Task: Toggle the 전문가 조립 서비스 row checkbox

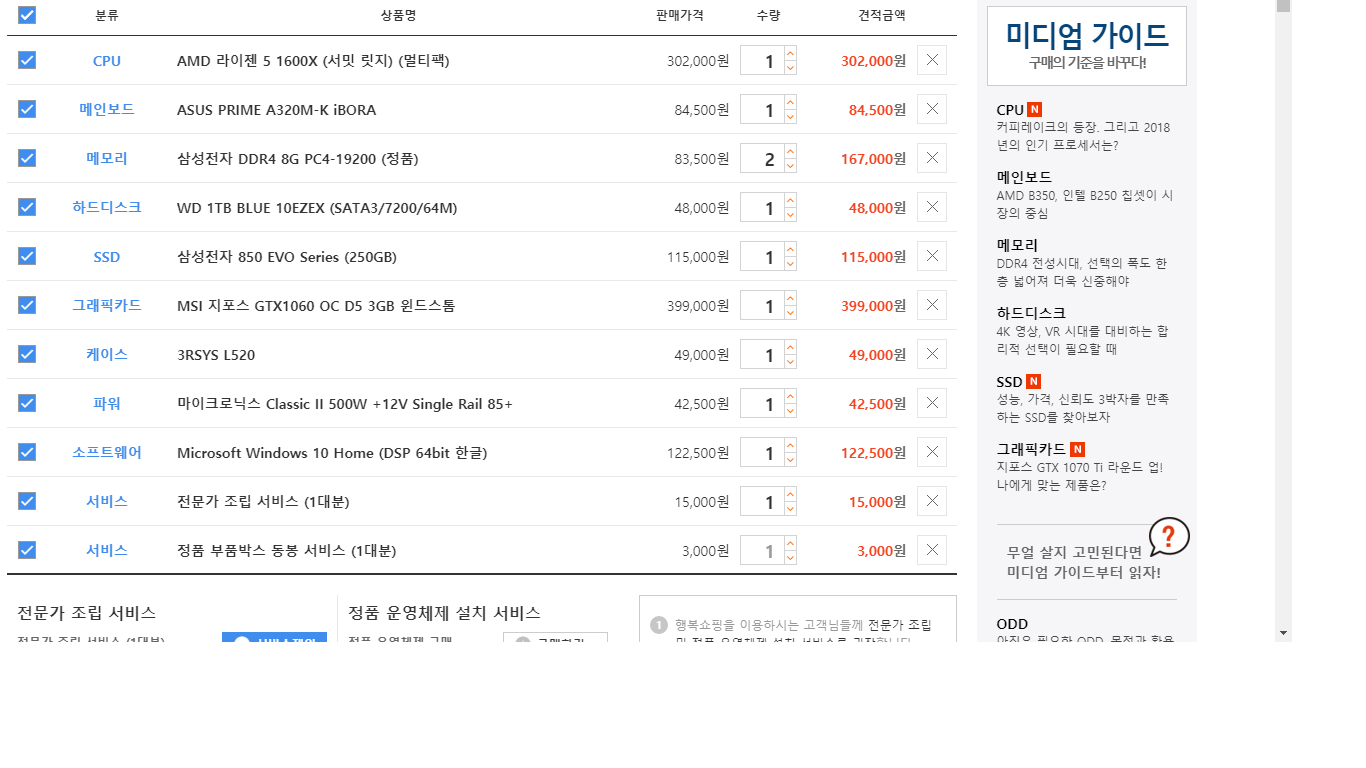Action: [27, 501]
